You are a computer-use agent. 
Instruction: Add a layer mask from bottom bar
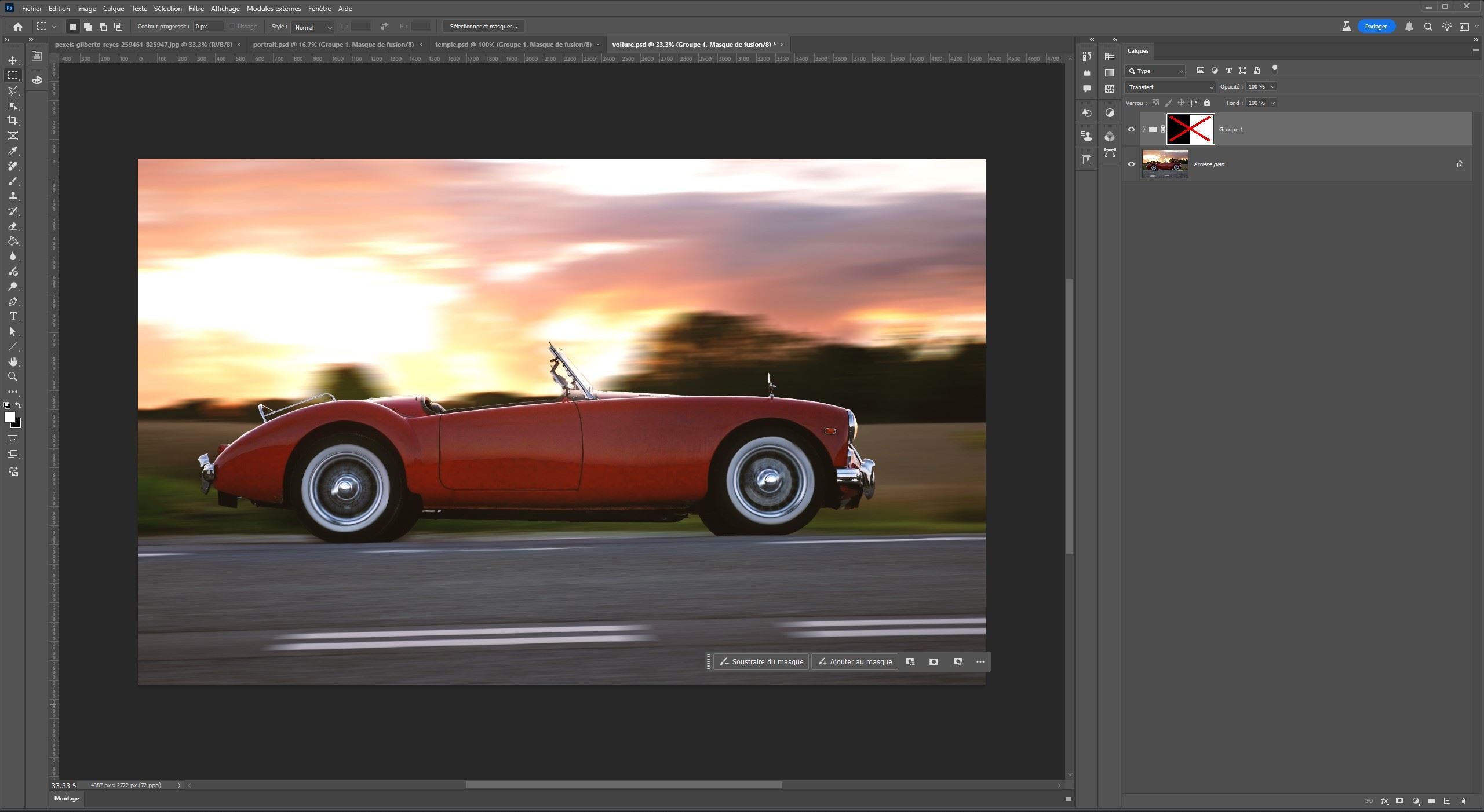[1400, 800]
